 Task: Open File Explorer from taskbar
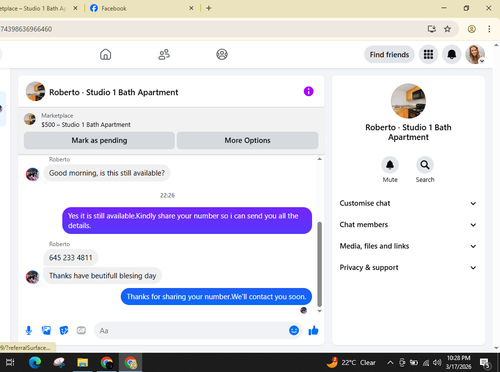pos(82,362)
